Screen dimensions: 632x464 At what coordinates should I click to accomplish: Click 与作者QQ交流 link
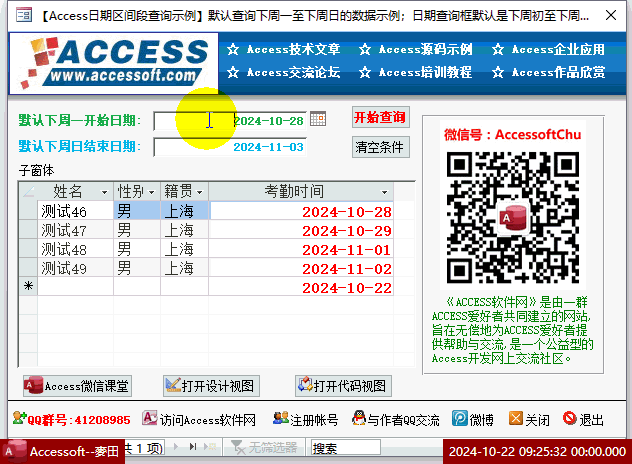(x=395, y=420)
